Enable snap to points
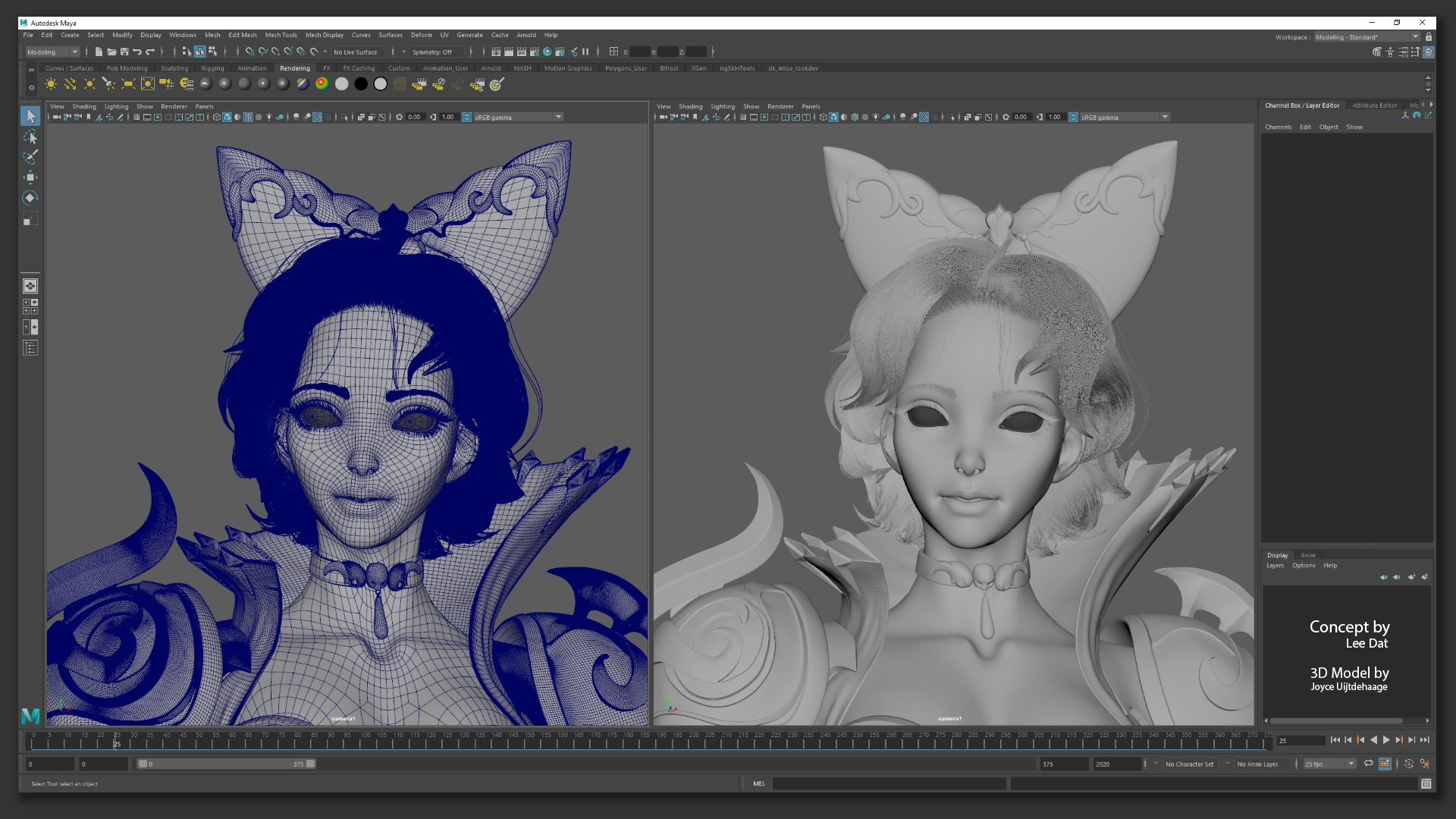The width and height of the screenshot is (1456, 819). [x=275, y=52]
